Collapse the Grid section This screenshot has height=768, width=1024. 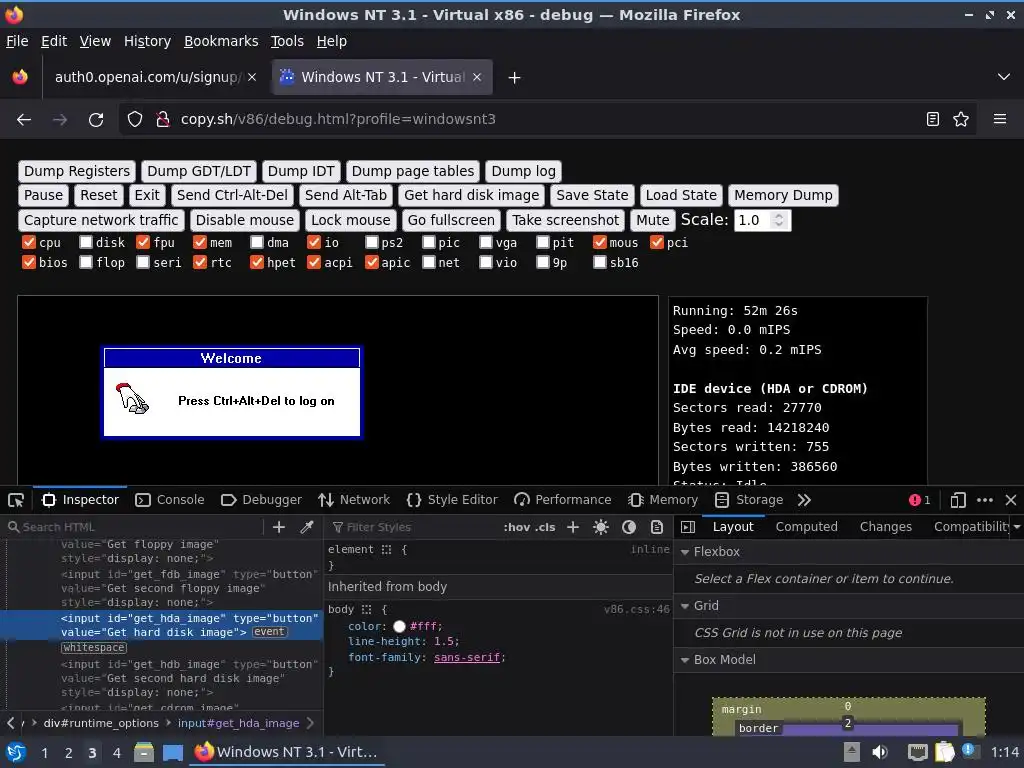coord(685,606)
